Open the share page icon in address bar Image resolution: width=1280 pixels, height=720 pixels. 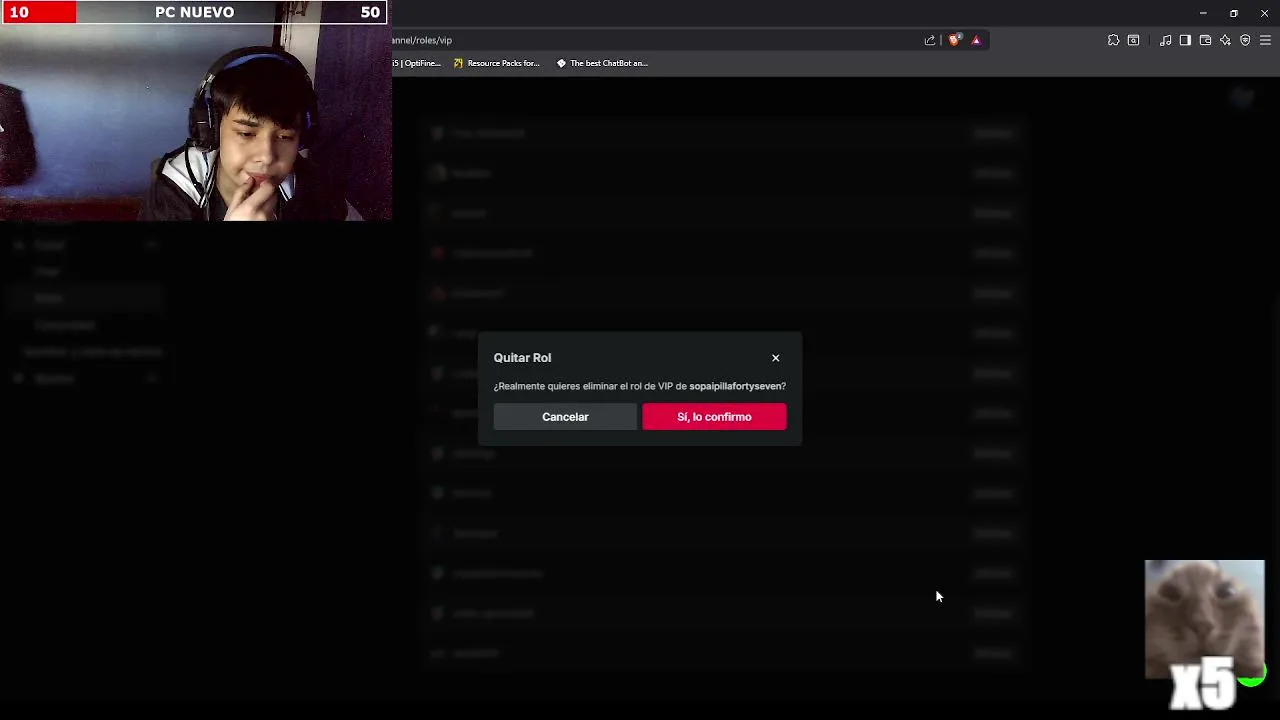click(930, 40)
